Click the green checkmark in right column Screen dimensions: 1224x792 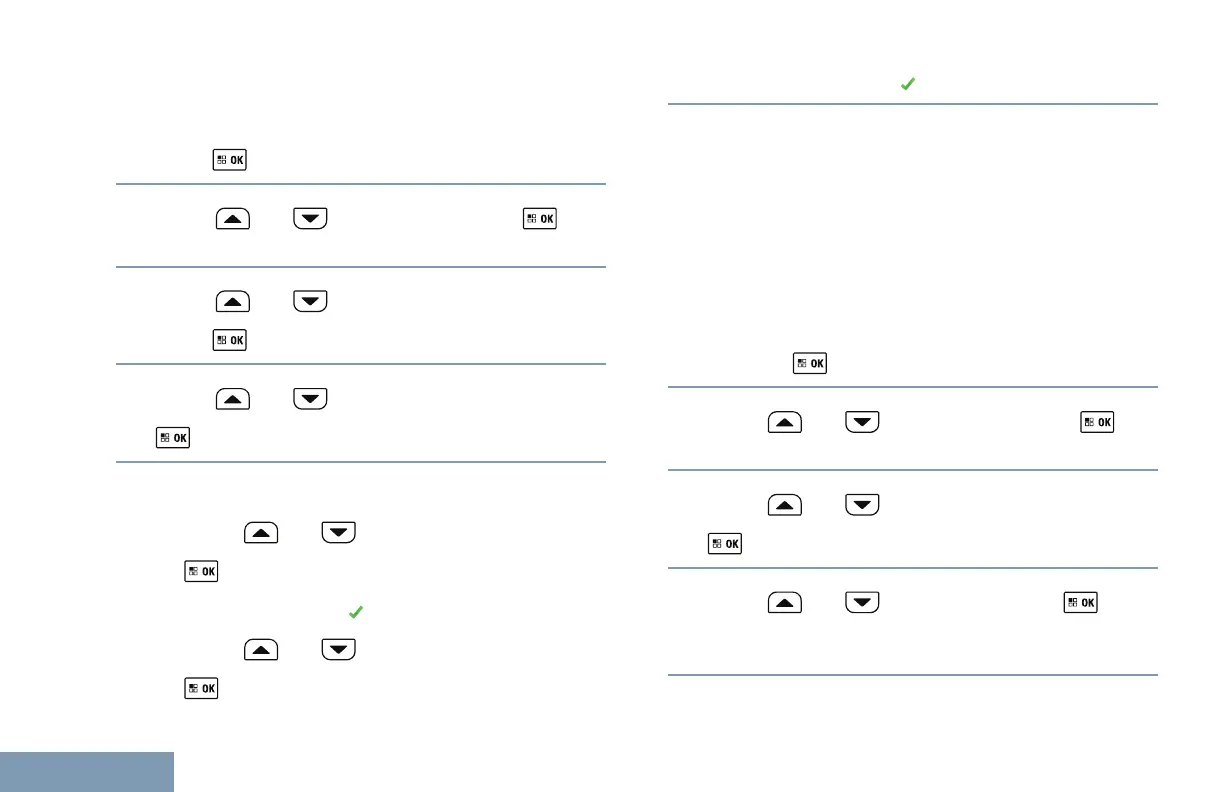click(x=907, y=86)
